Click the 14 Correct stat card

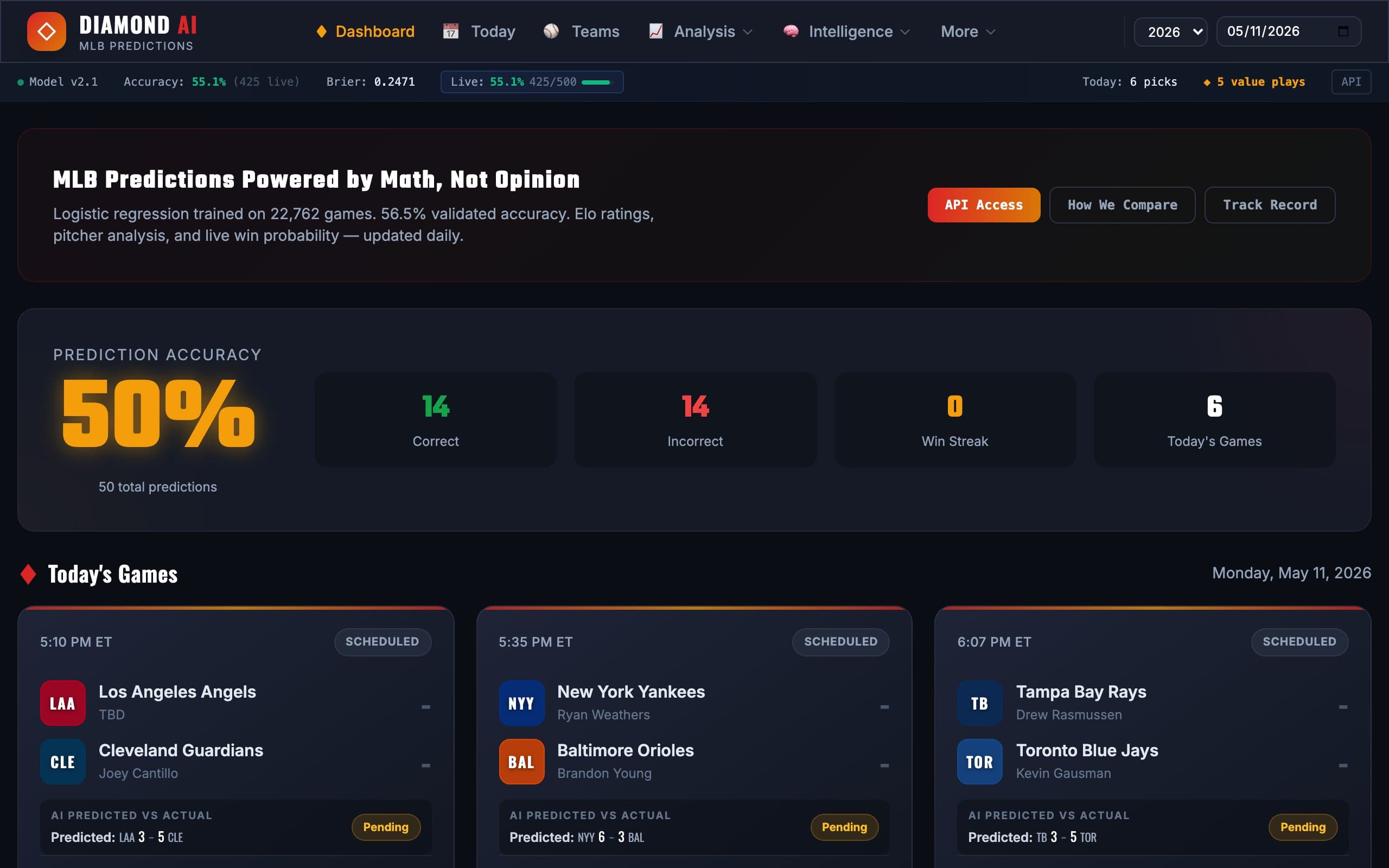(x=436, y=420)
